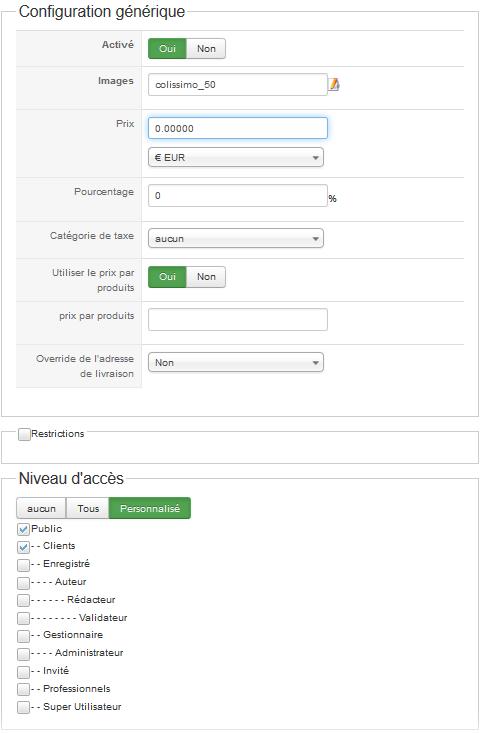Focus the Prix input field

coord(238,128)
